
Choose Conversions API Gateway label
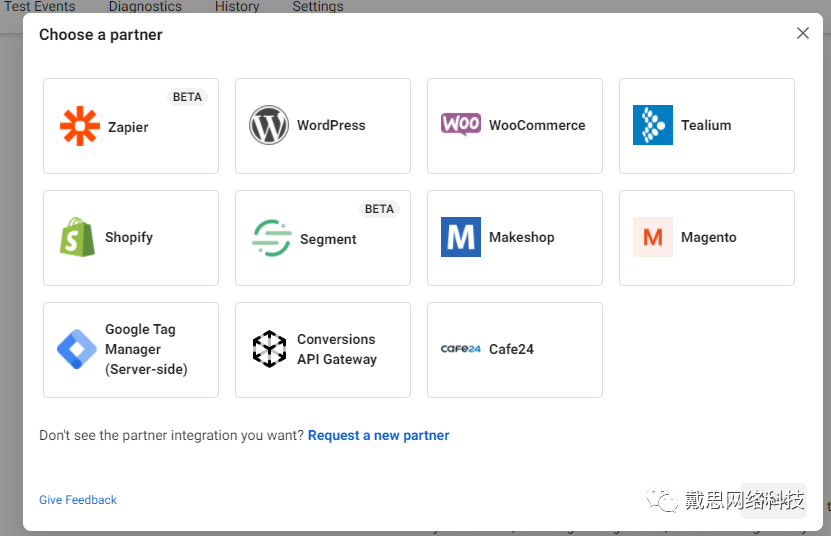[337, 349]
